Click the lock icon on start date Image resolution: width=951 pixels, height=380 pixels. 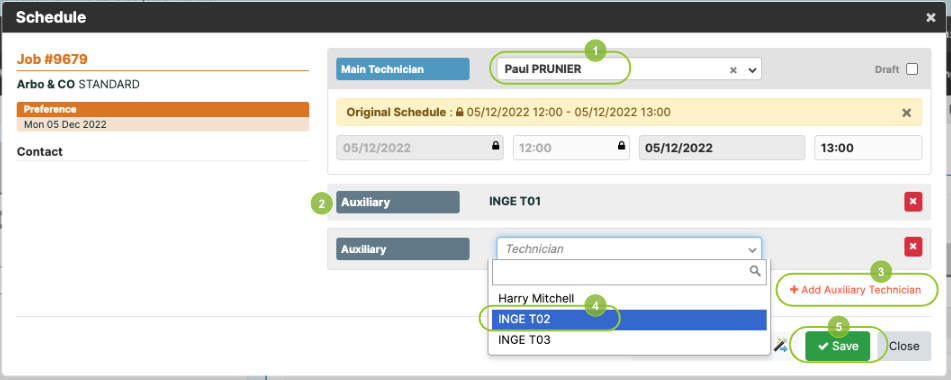click(496, 147)
